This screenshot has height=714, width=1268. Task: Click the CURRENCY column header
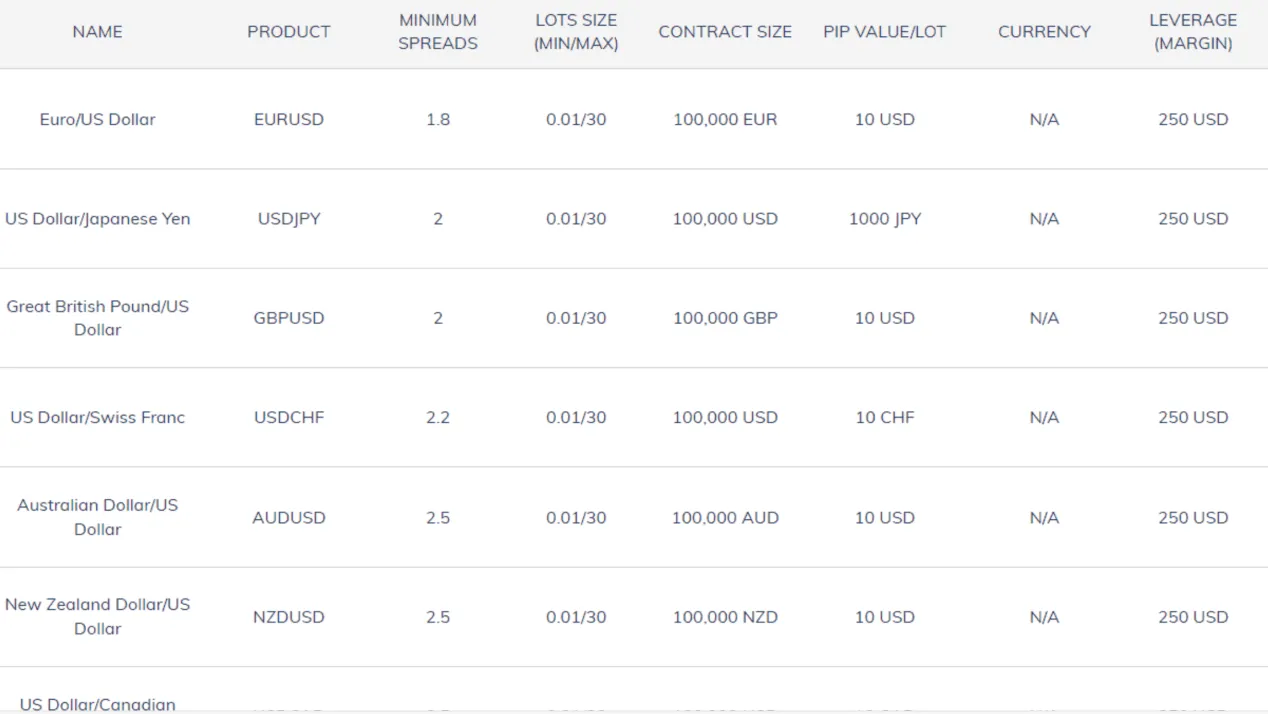1044,32
